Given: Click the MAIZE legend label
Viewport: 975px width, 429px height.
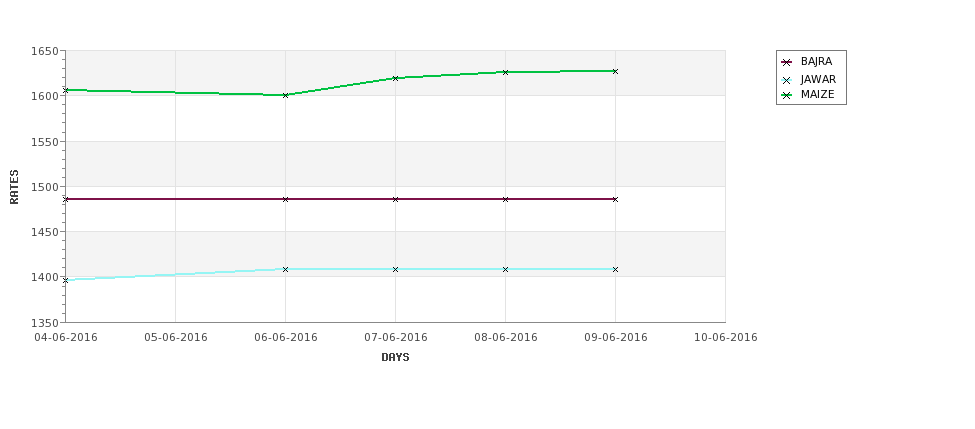Looking at the screenshot, I should pos(817,95).
